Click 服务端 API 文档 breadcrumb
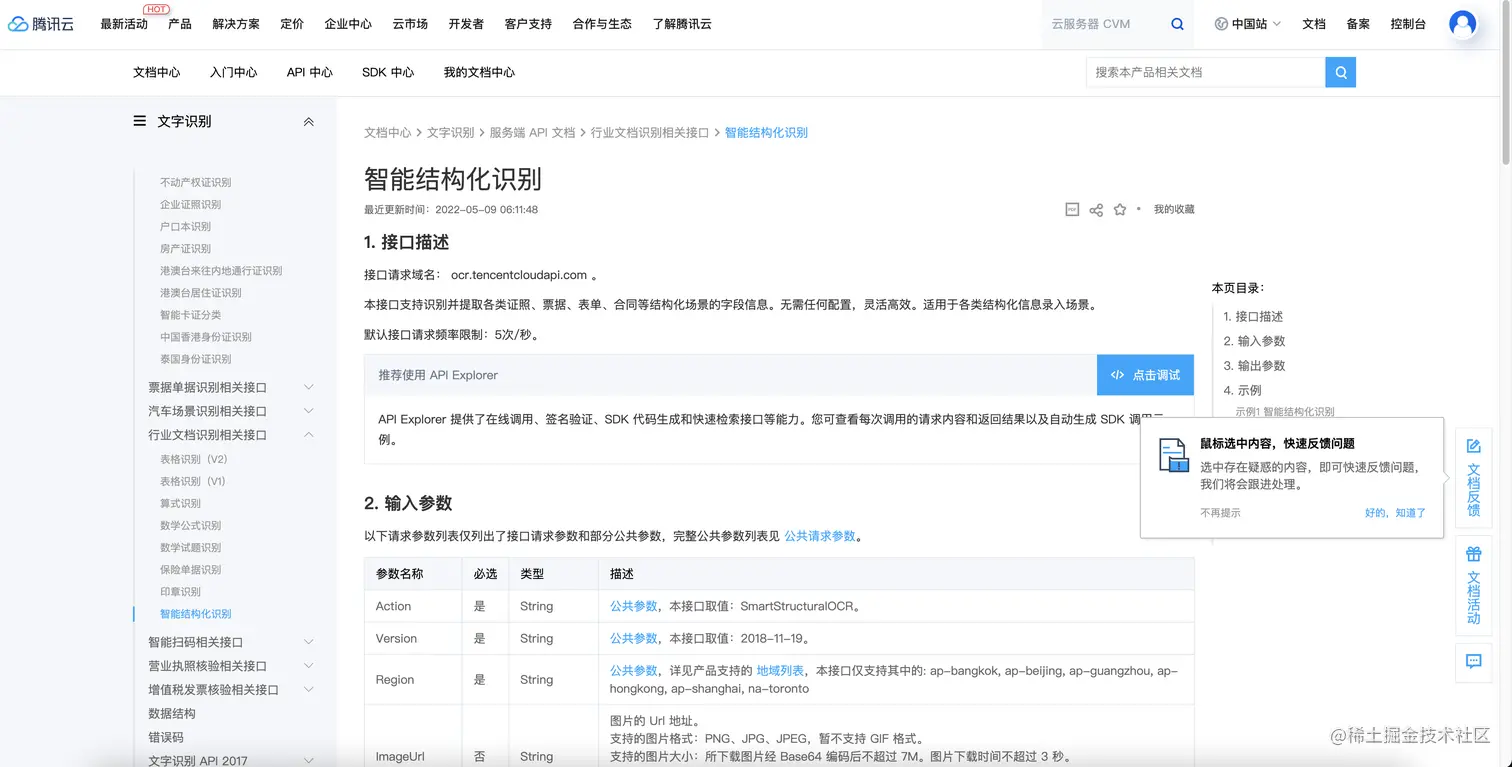 pos(532,132)
